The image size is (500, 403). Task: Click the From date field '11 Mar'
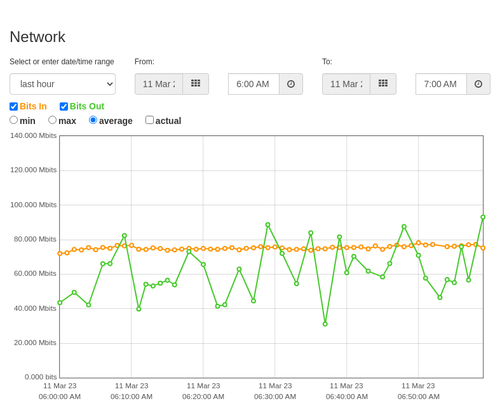click(x=159, y=84)
